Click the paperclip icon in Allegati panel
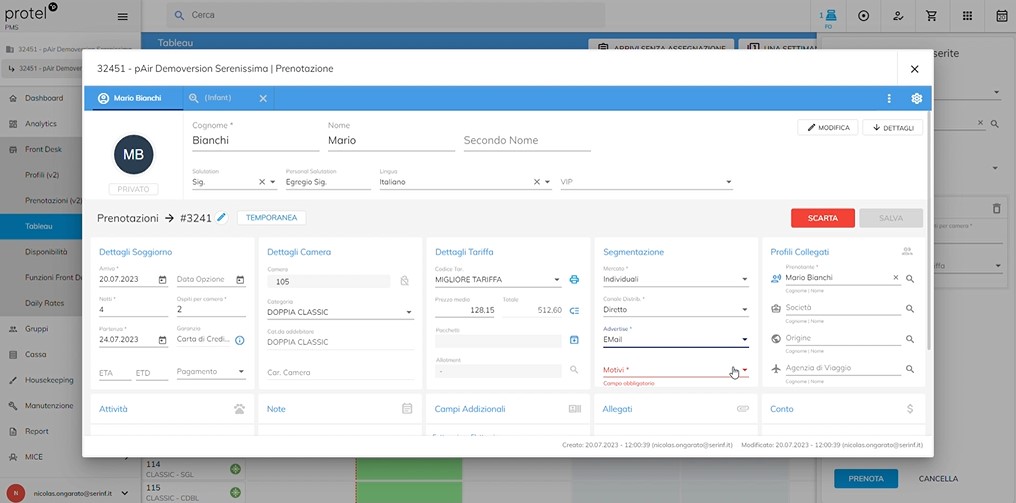 (743, 409)
